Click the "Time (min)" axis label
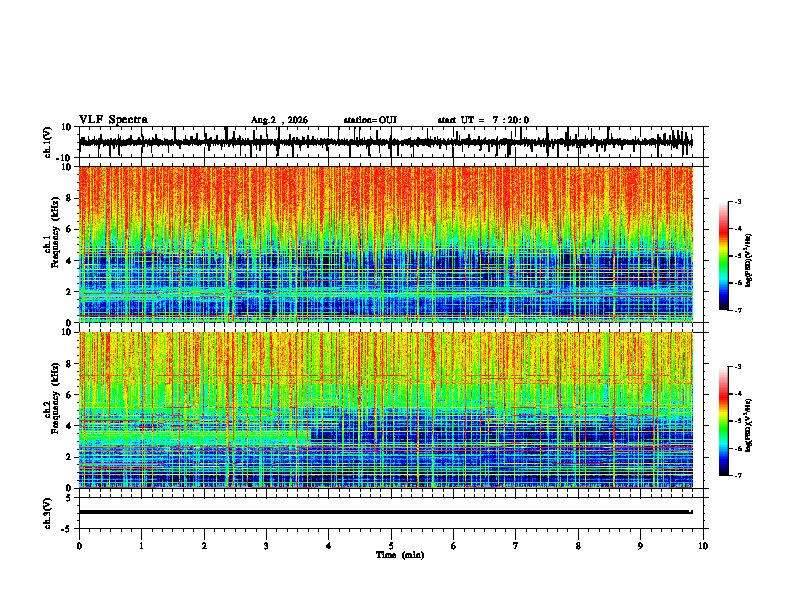Image resolution: width=792 pixels, height=612 pixels. coord(400,555)
